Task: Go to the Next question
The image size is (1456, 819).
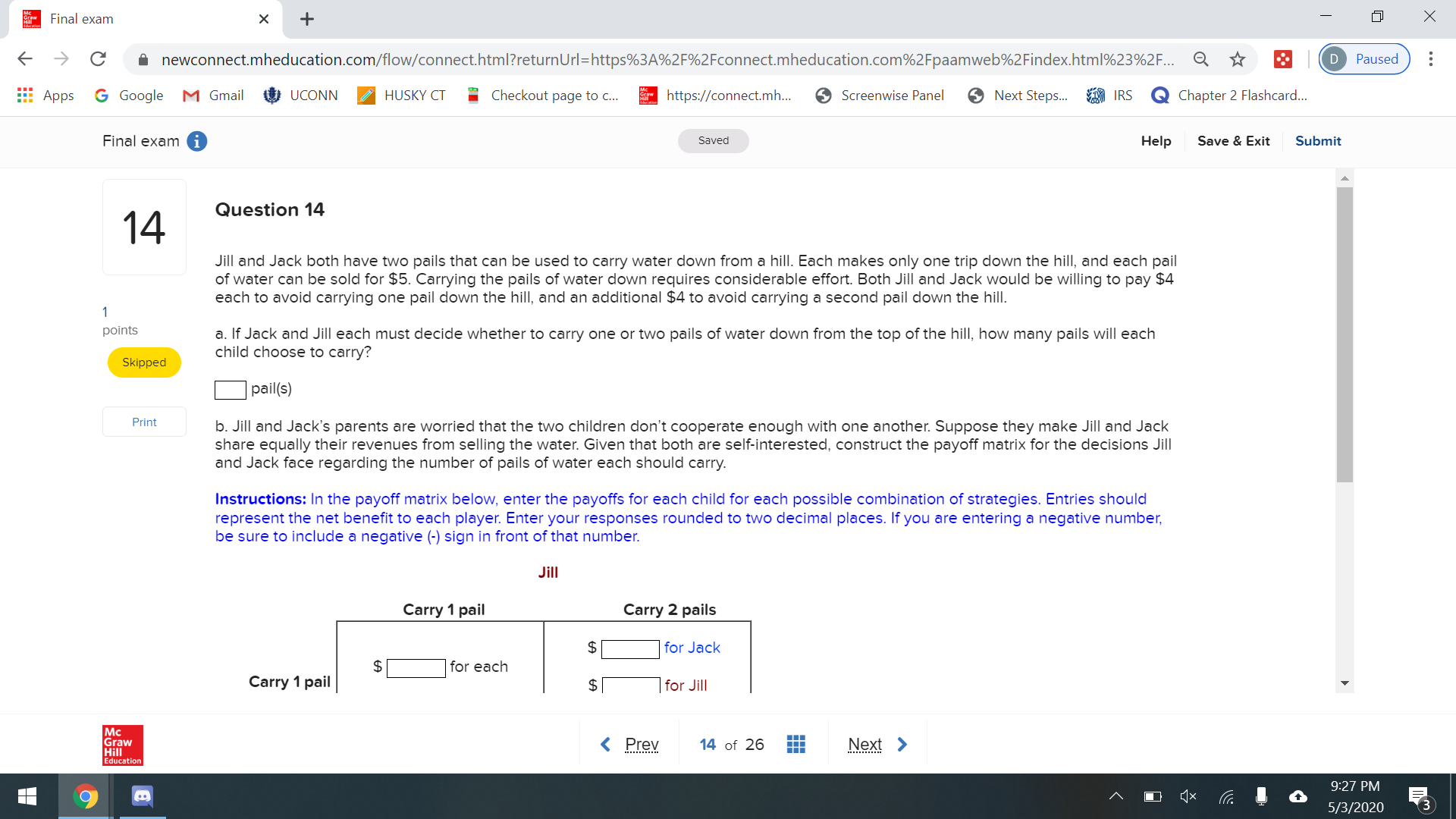Action: coord(877,744)
